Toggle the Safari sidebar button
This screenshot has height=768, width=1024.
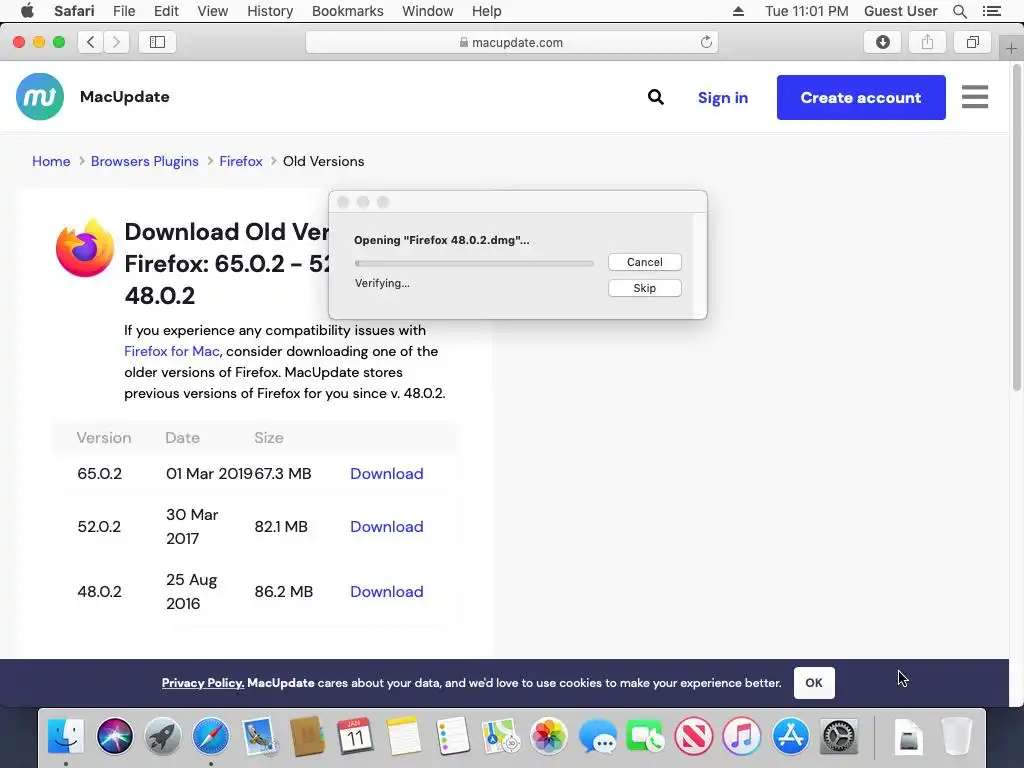(157, 42)
